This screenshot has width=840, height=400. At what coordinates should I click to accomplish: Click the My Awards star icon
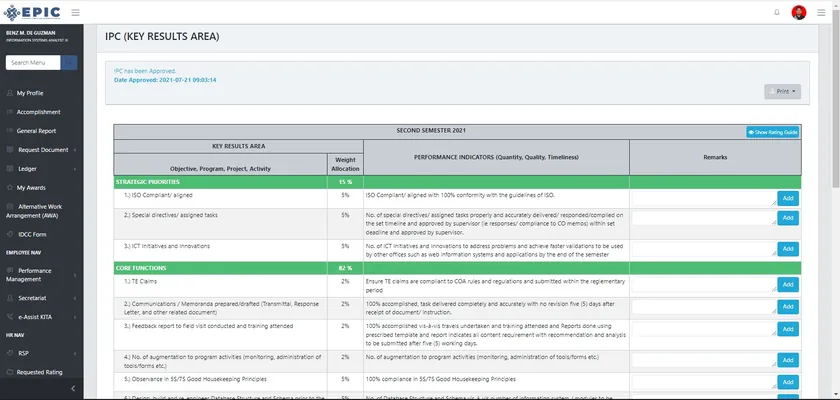10,188
